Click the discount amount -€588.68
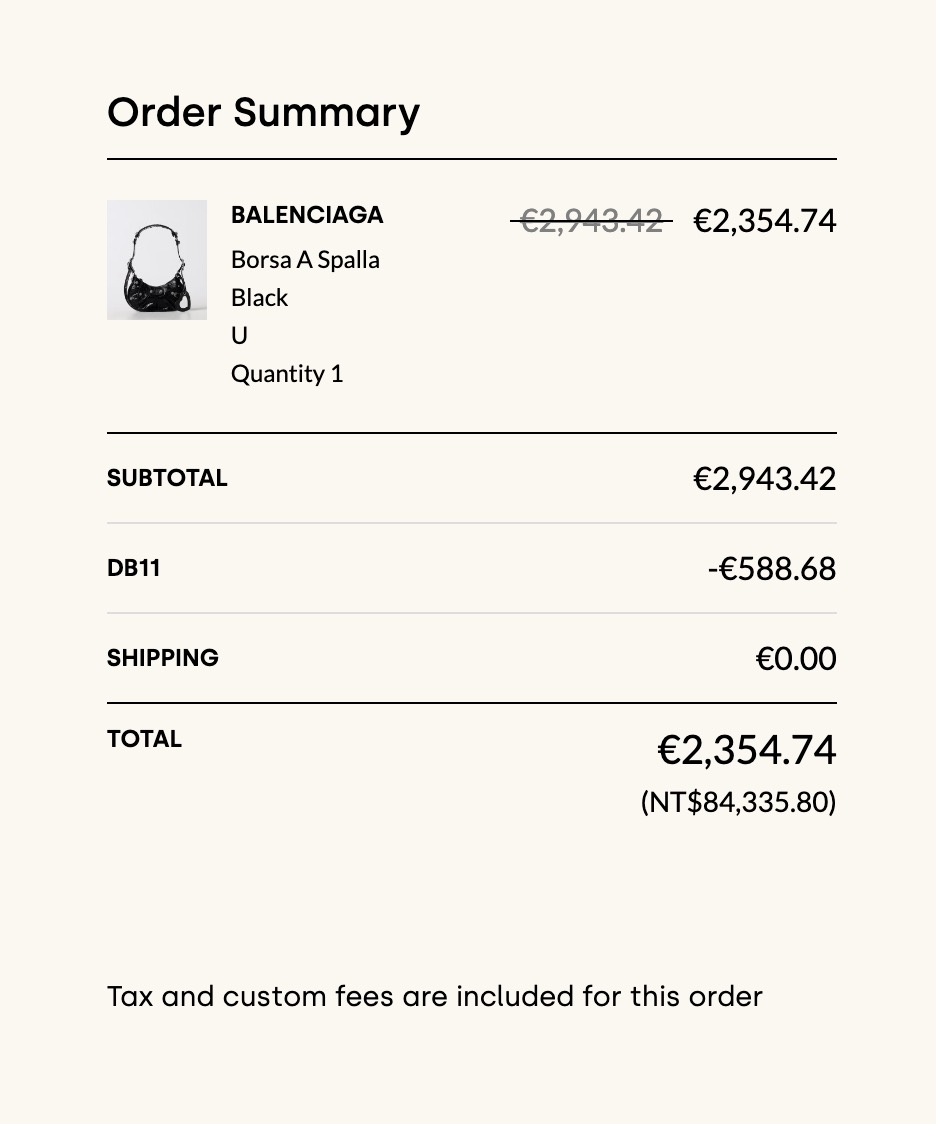 tap(772, 568)
